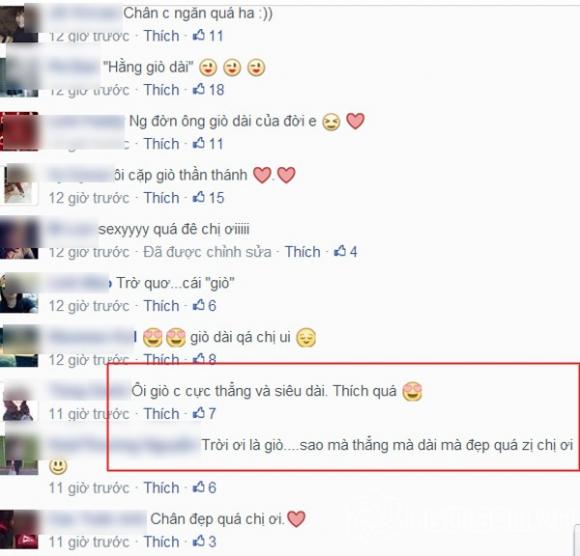580x556 pixels.
Task: Open avatar of 'Ng đờn ông giò dài' commenter
Action: click(x=19, y=131)
